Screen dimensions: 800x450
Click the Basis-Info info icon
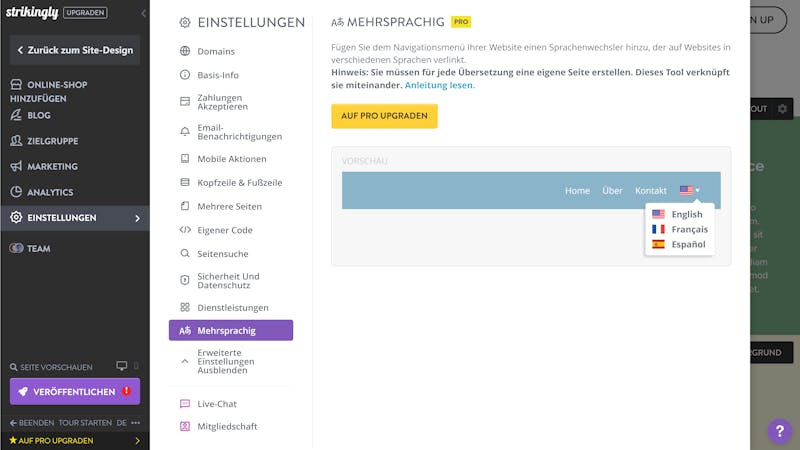coord(185,75)
